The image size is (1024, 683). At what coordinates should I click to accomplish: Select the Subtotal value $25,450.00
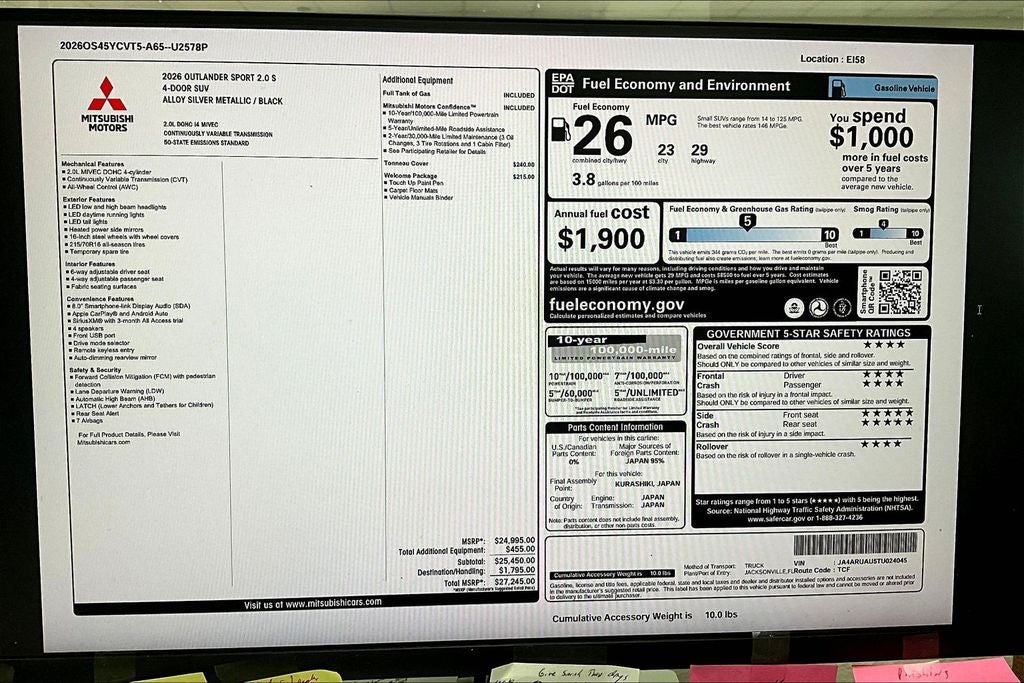(515, 561)
